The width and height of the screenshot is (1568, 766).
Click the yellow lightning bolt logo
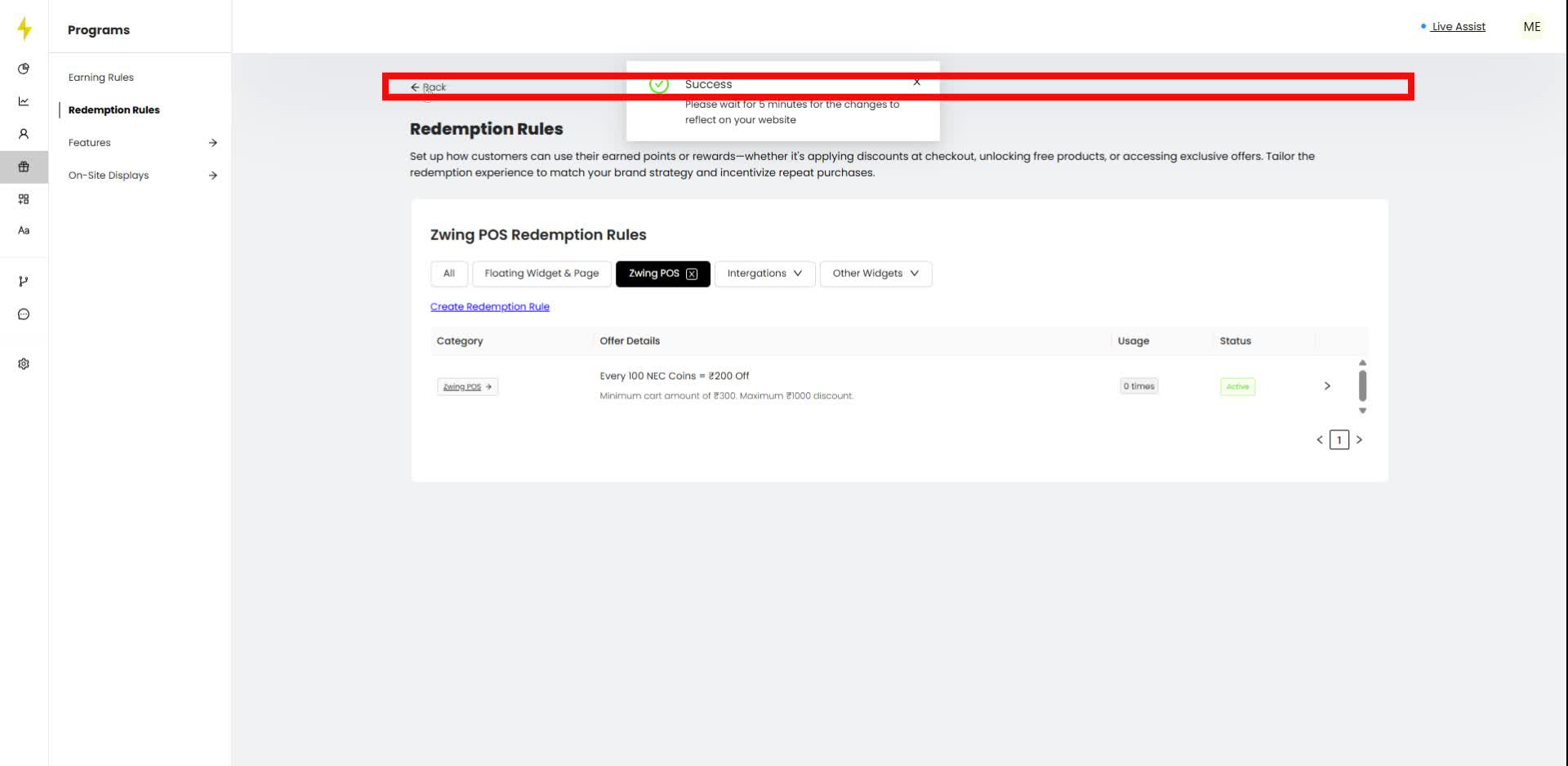click(24, 27)
